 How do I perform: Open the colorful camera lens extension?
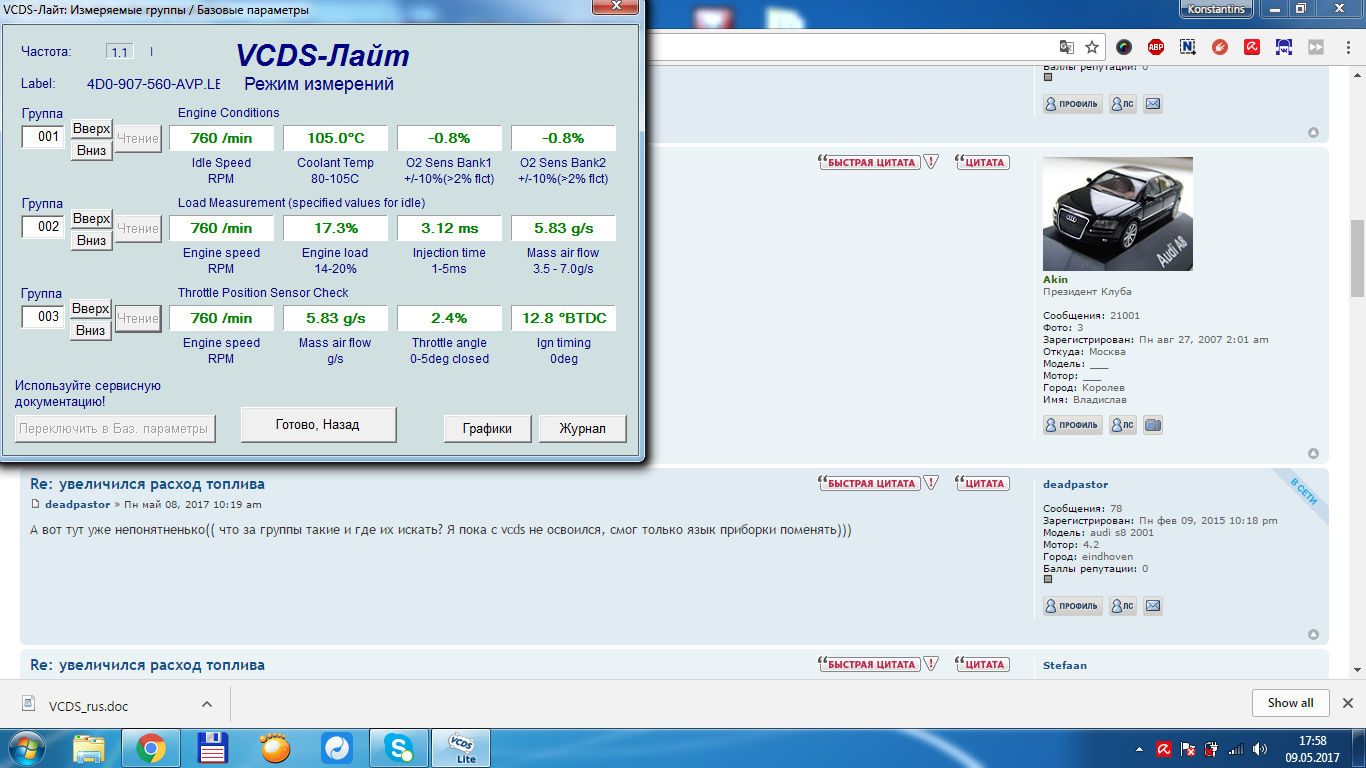tap(1124, 47)
